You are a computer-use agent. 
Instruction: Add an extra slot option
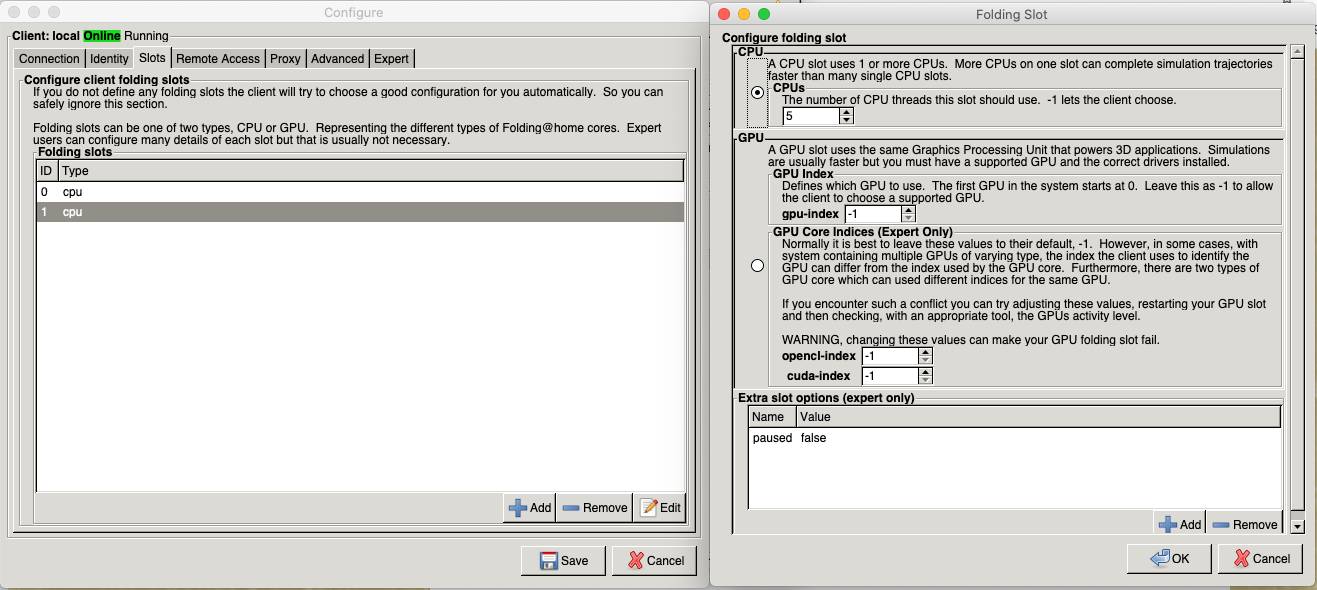click(x=1179, y=524)
